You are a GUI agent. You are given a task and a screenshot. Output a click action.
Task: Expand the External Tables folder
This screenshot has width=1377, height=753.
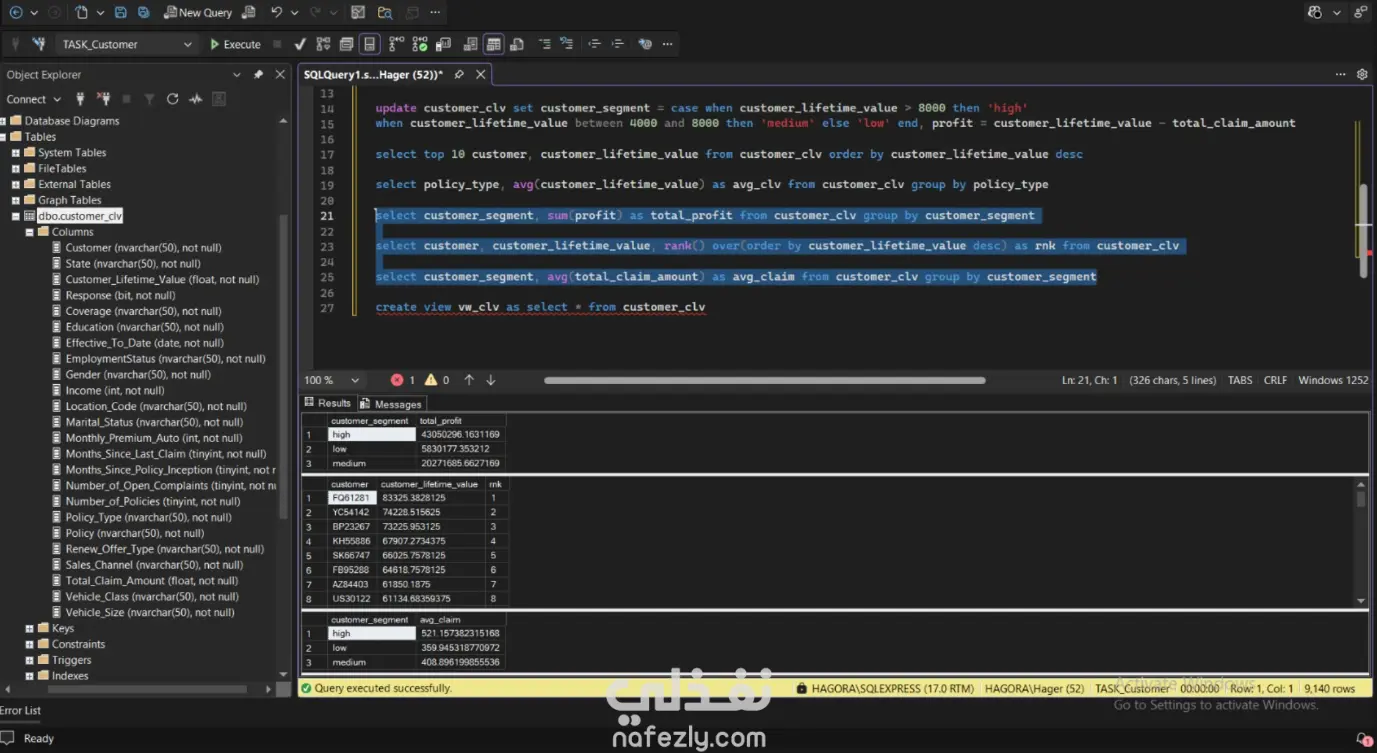[16, 185]
